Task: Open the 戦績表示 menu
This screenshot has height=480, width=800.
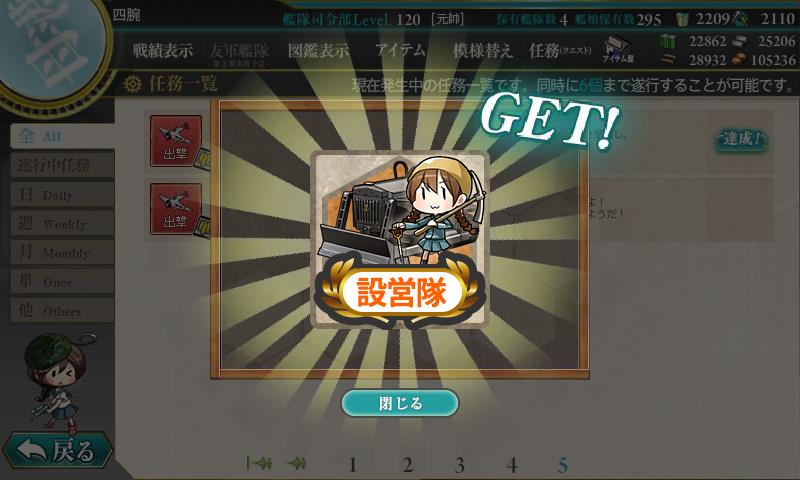Action: click(x=163, y=50)
